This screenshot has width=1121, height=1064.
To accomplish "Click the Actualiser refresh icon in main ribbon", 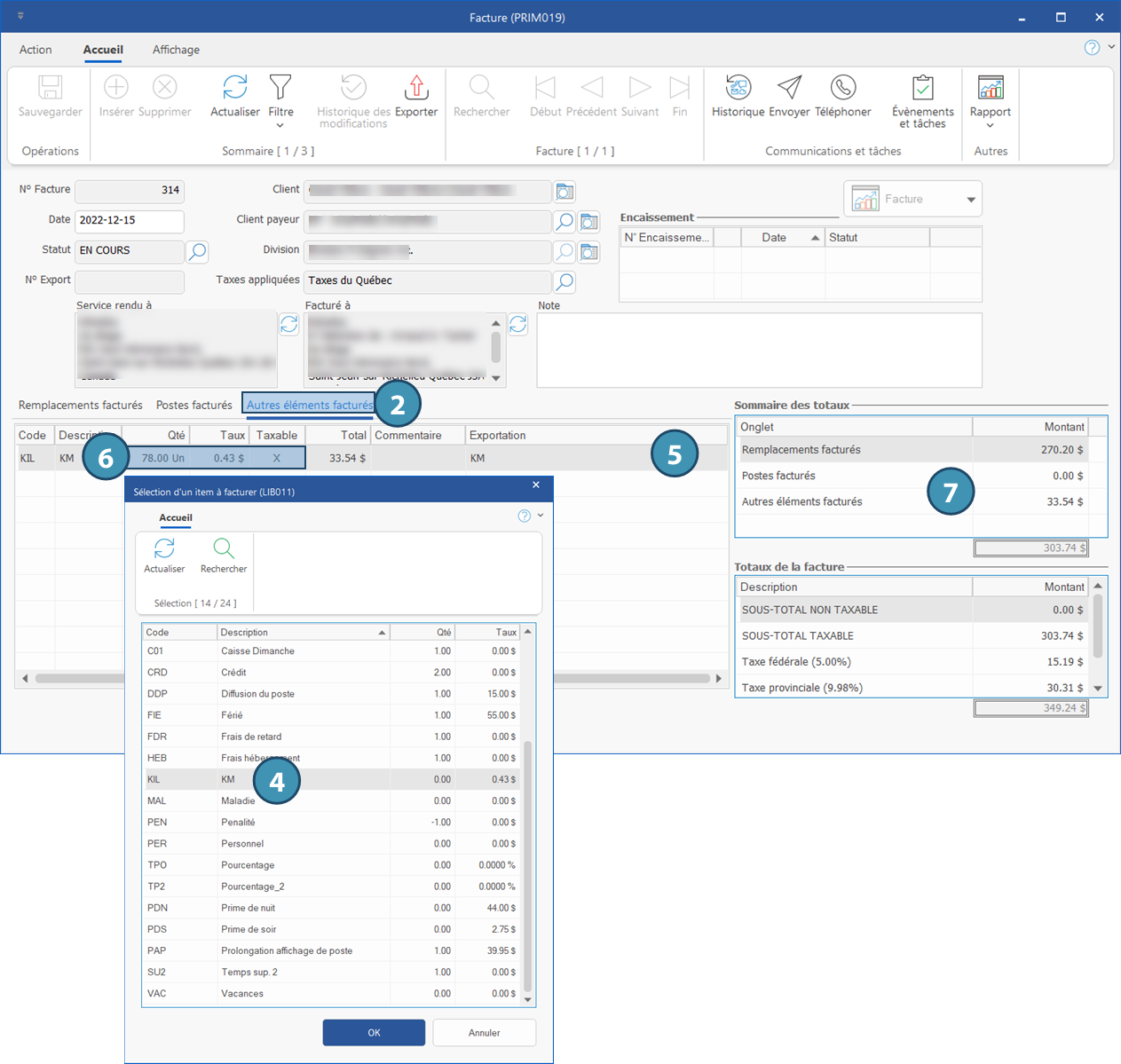I will 234,88.
